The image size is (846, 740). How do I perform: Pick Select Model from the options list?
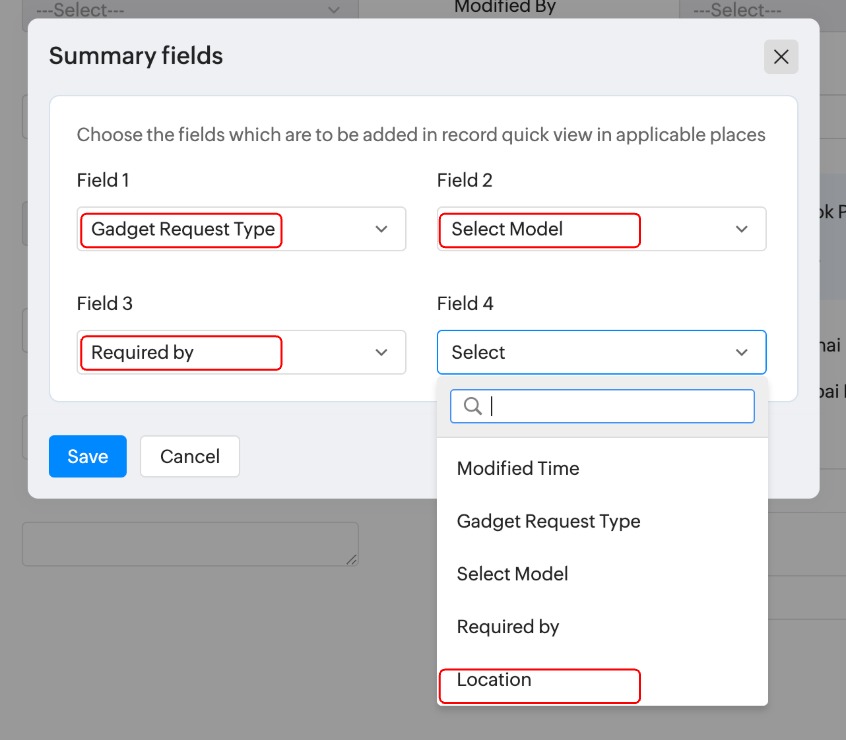tap(512, 574)
